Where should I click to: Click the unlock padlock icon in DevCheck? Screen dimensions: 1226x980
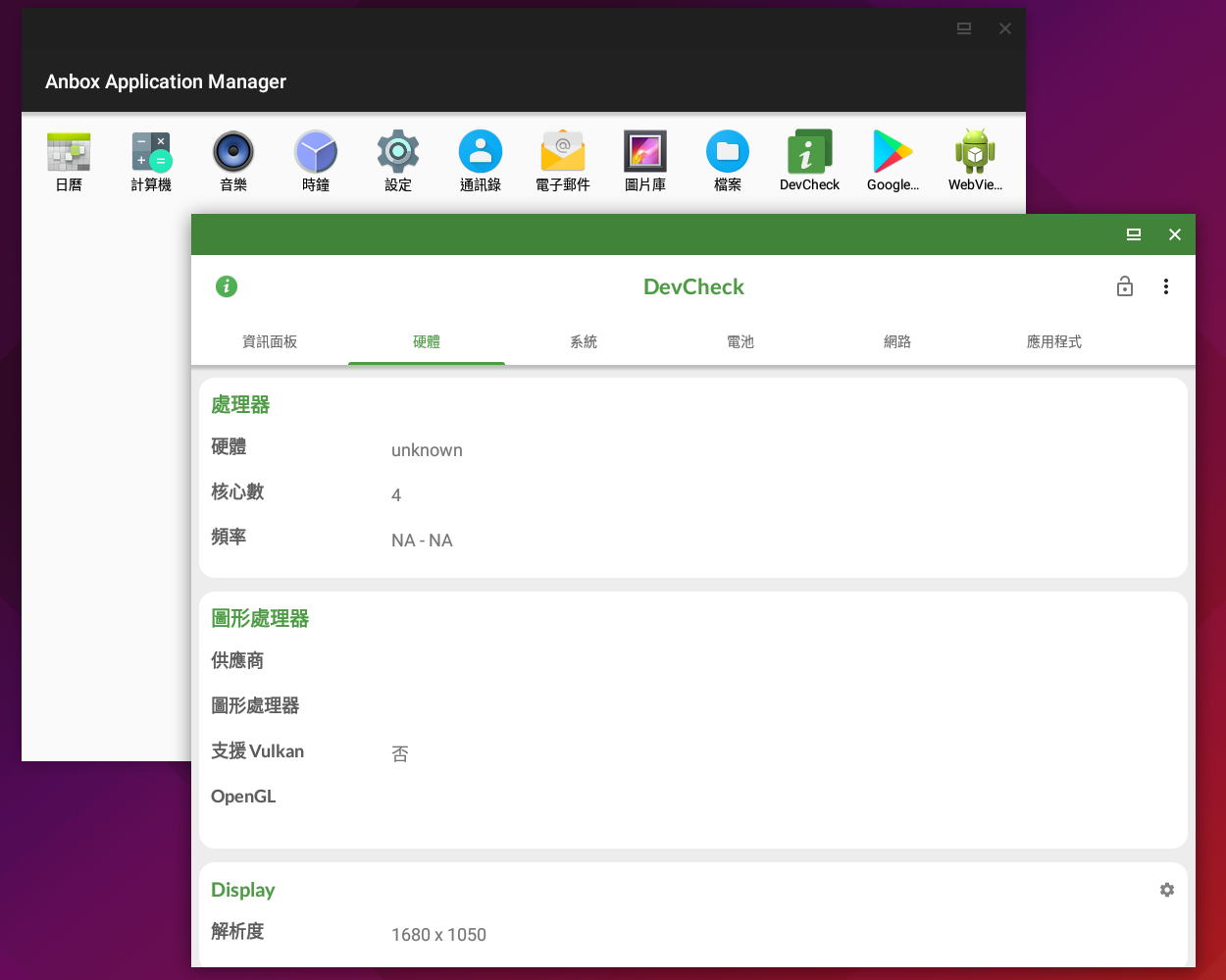click(x=1125, y=286)
